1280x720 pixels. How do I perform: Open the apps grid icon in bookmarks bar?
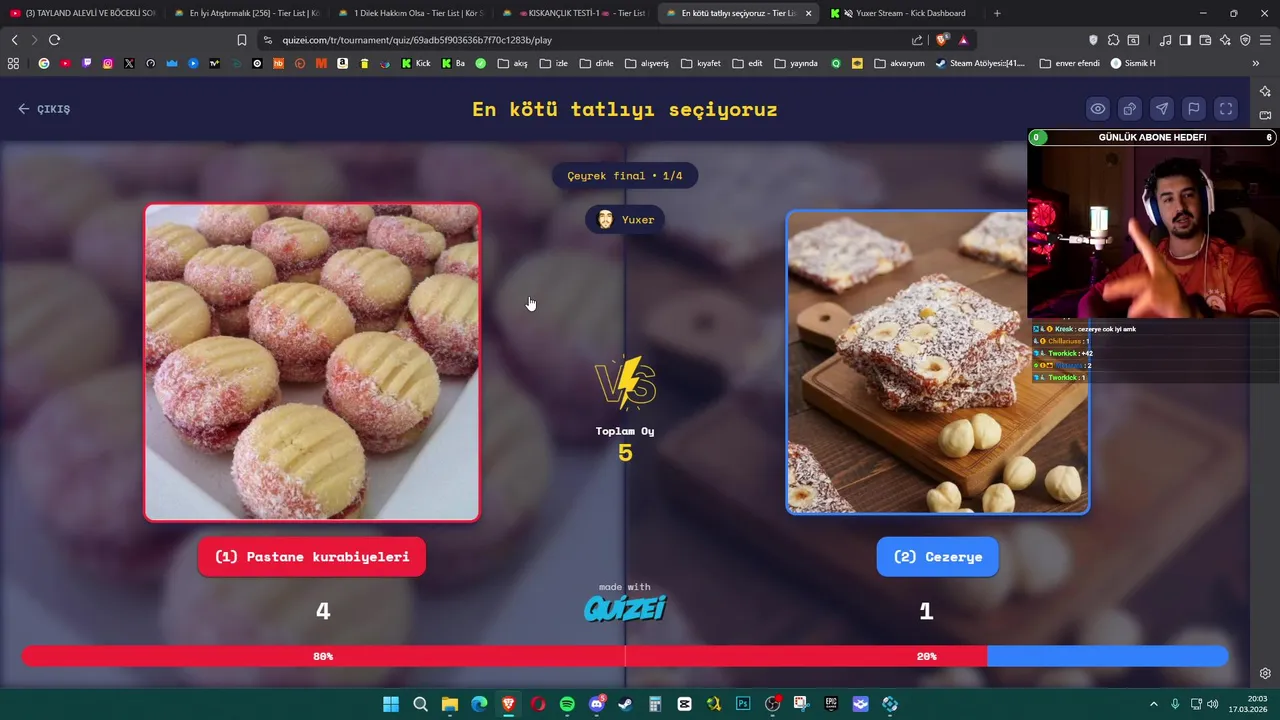tap(13, 63)
